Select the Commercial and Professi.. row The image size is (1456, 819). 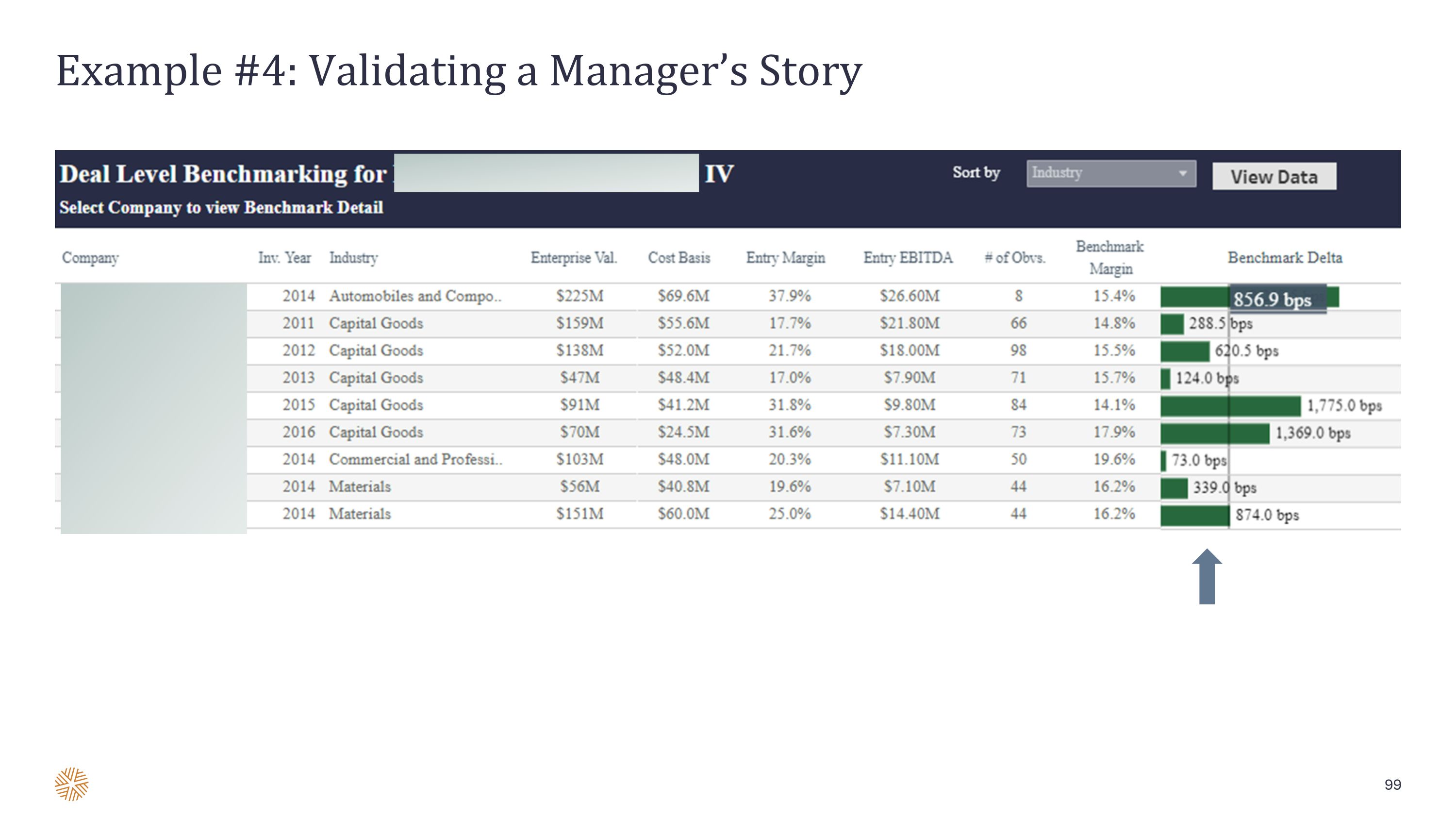(x=415, y=459)
